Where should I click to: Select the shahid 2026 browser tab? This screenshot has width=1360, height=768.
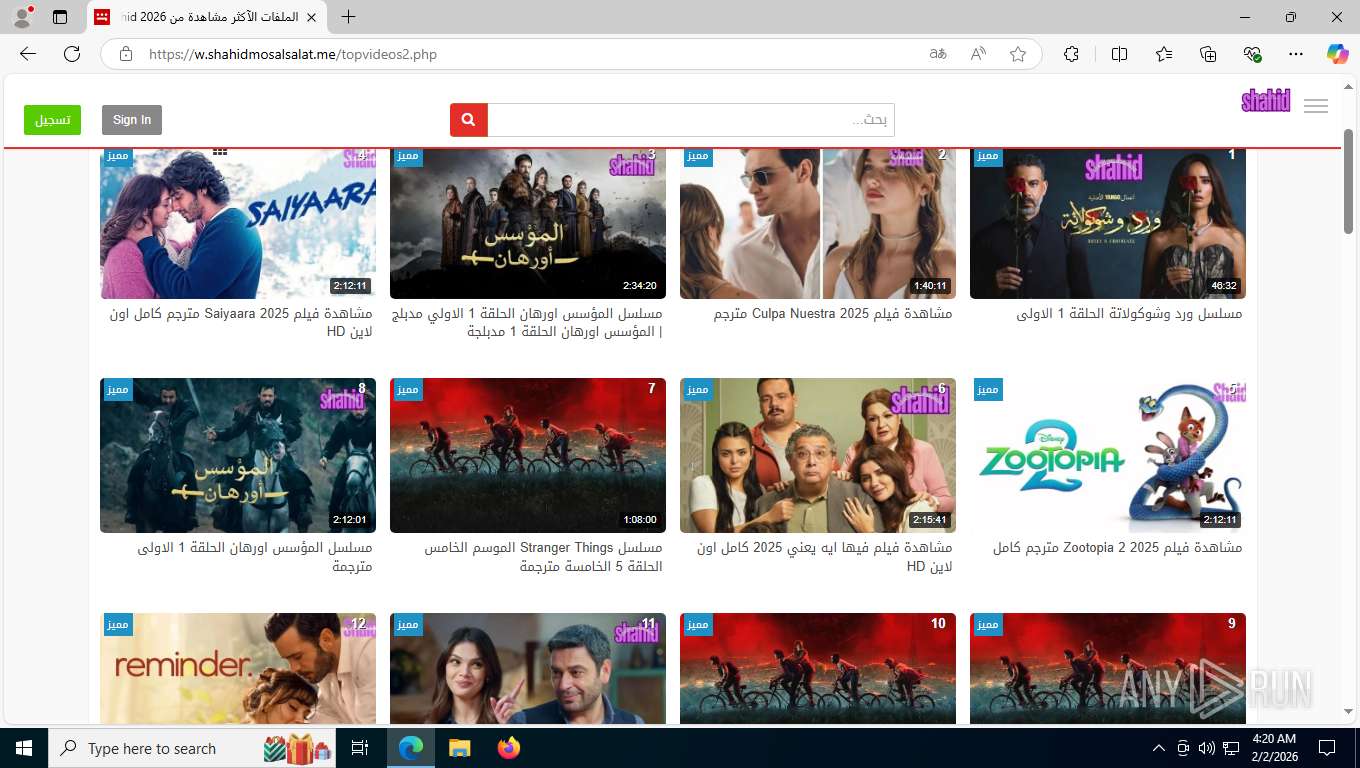208,17
